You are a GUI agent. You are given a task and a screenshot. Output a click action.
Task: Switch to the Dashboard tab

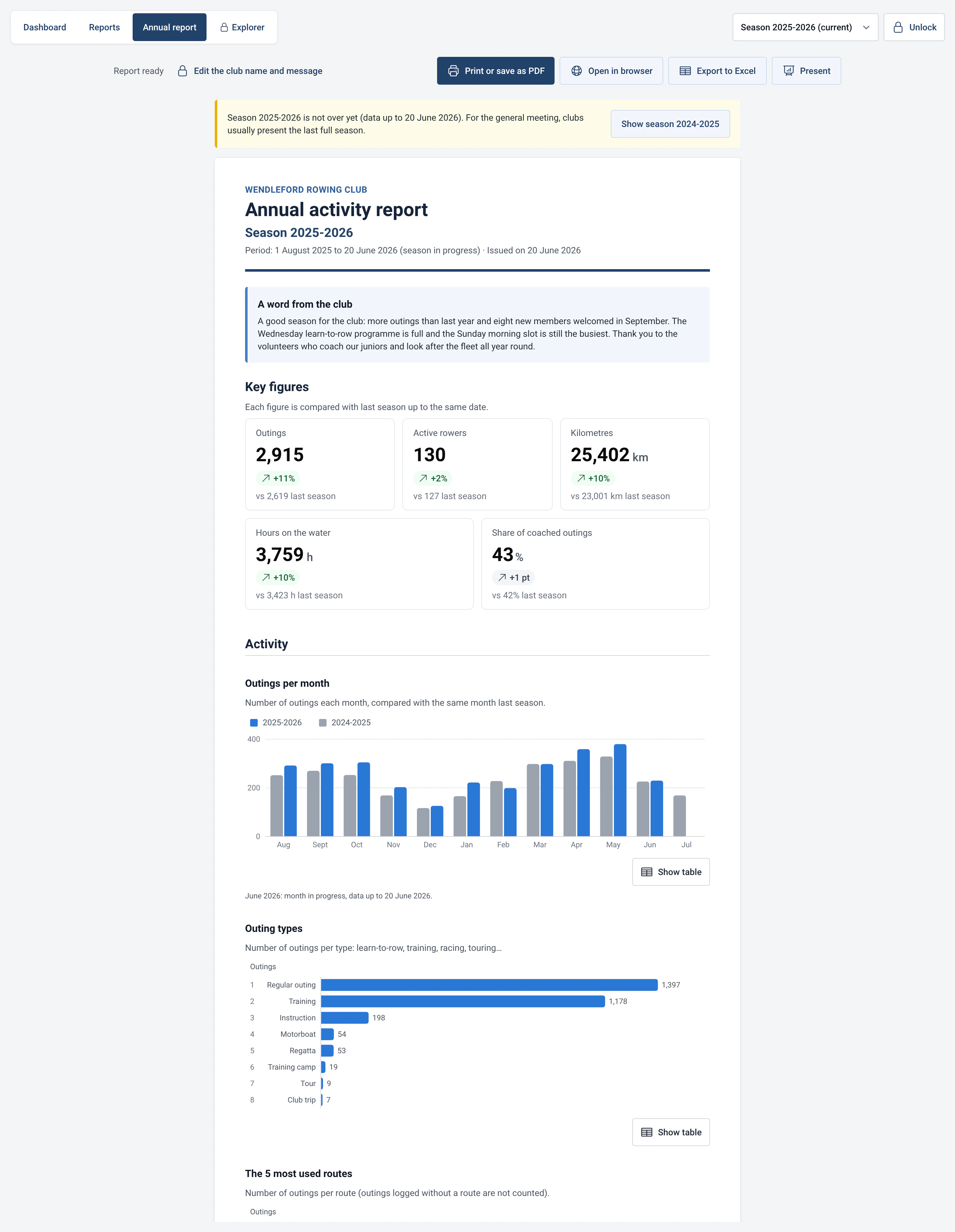[x=45, y=27]
